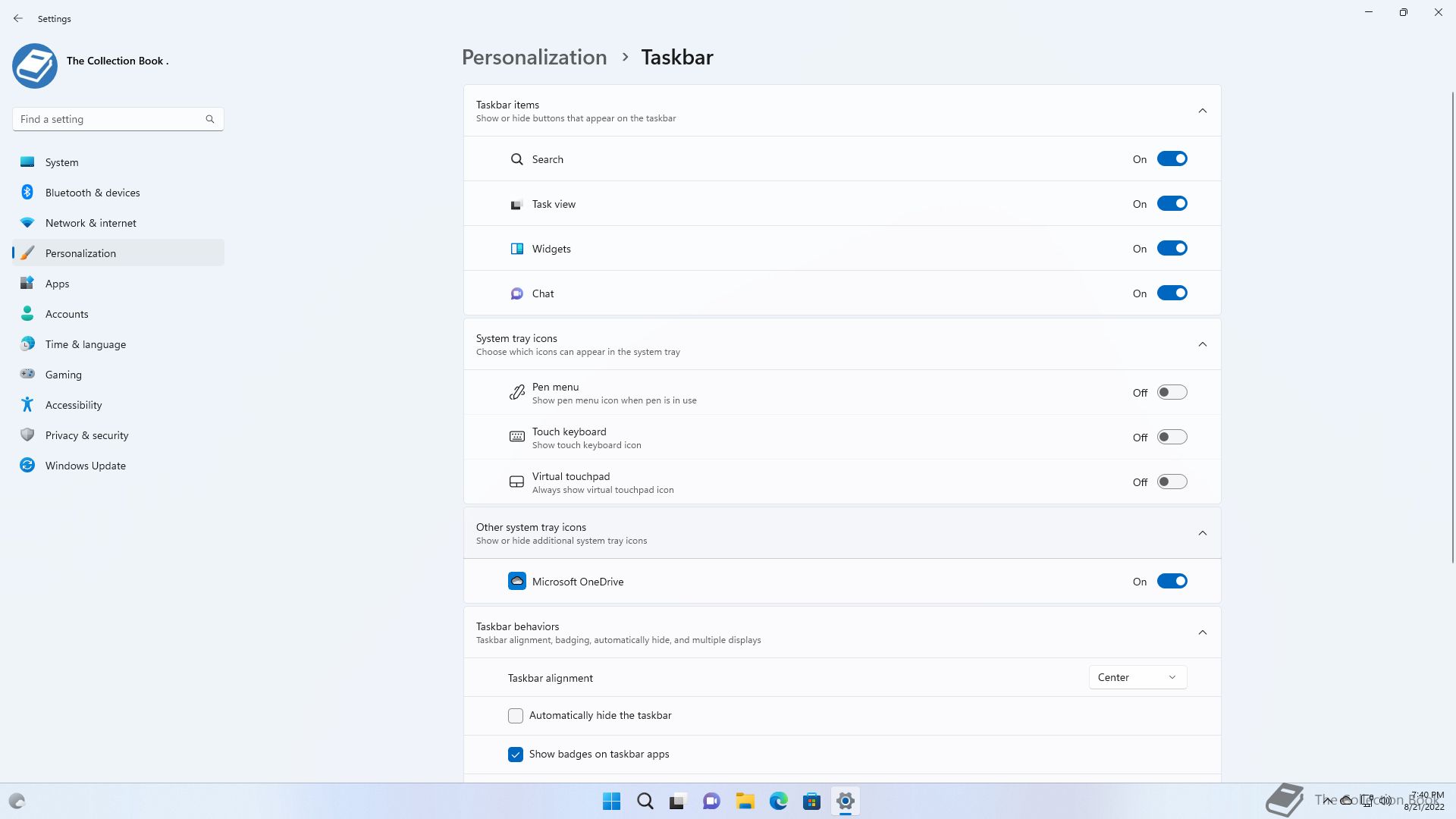This screenshot has width=1456, height=819.
Task: Turn on the Virtual touchpad toggle
Action: pos(1172,482)
